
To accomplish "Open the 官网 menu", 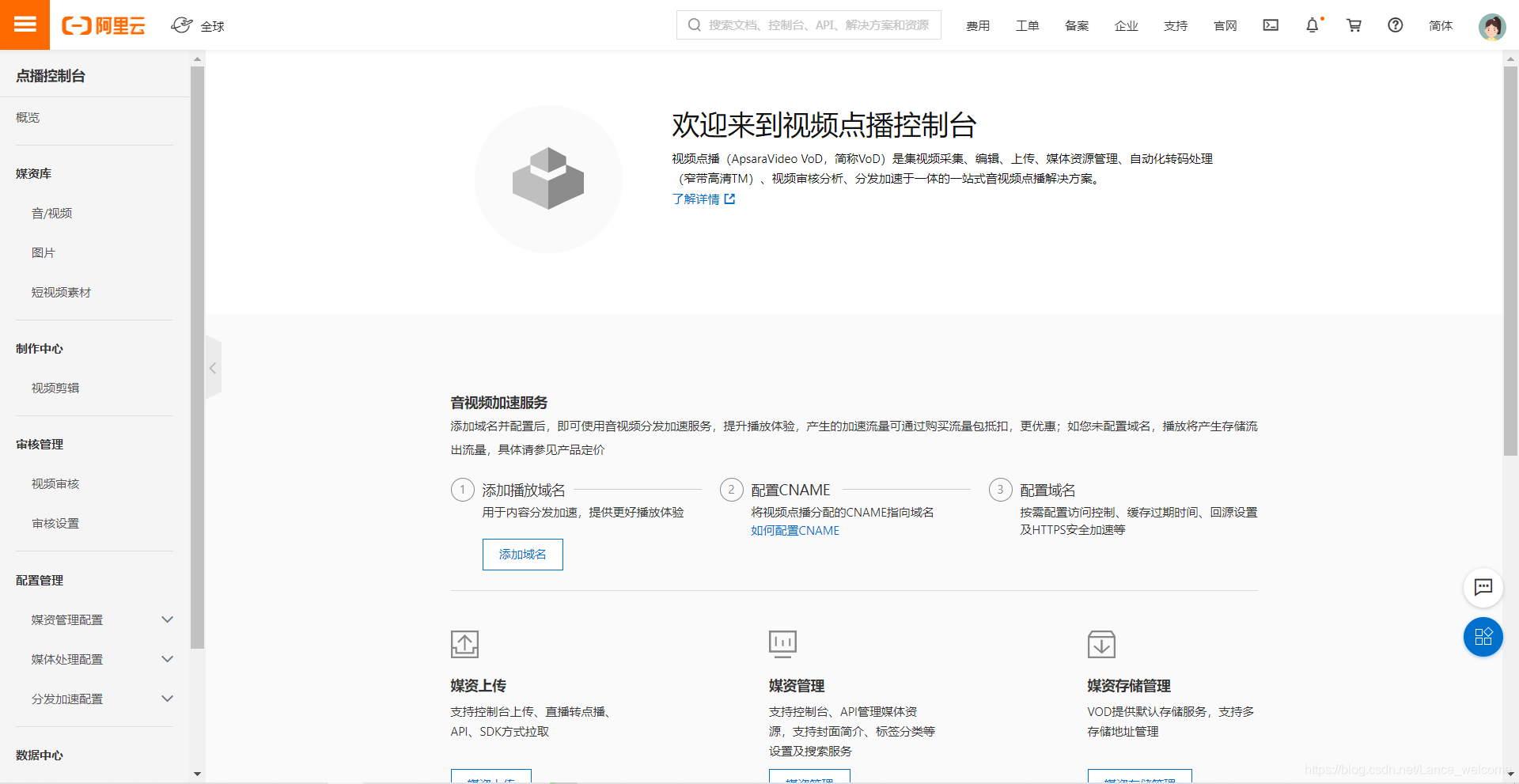I will 1225,25.
